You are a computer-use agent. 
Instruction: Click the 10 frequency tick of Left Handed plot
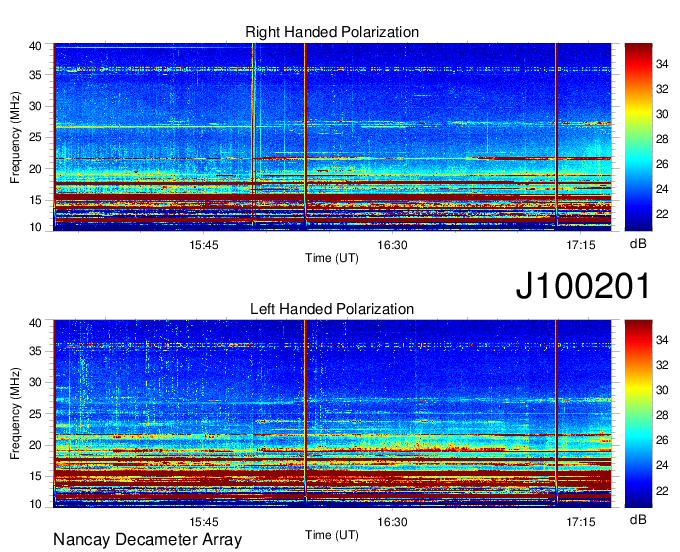point(35,504)
